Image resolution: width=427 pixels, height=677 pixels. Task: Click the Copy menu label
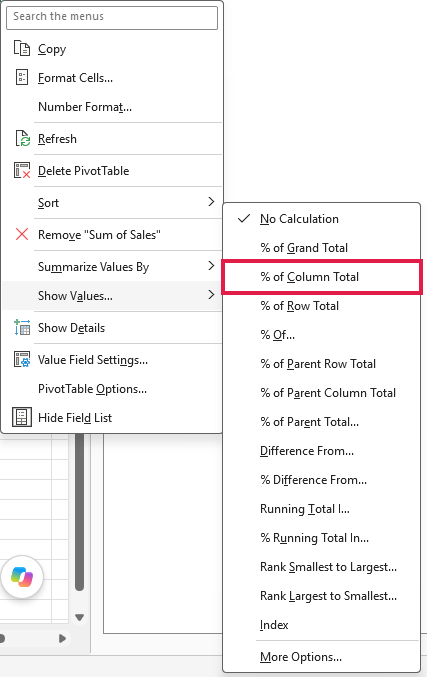[x=52, y=49]
